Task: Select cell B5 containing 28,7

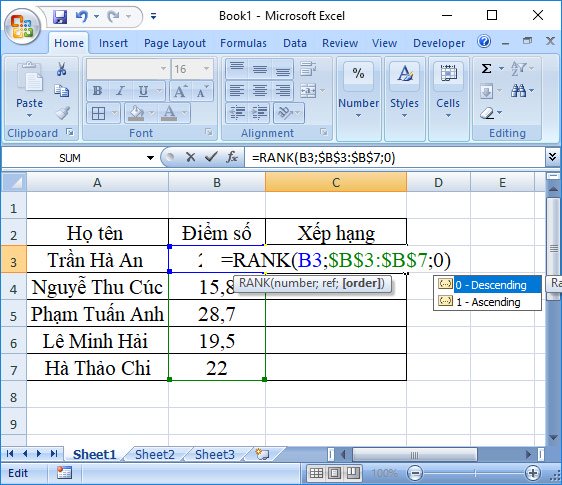Action: [x=217, y=313]
